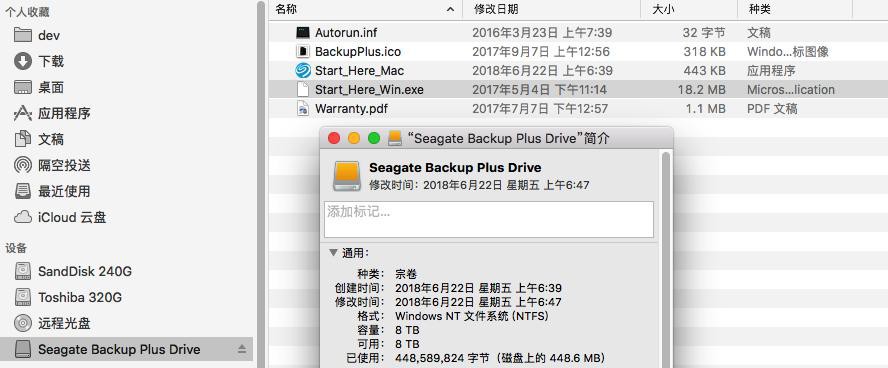Sort by 名称 column header arrow

[450, 9]
